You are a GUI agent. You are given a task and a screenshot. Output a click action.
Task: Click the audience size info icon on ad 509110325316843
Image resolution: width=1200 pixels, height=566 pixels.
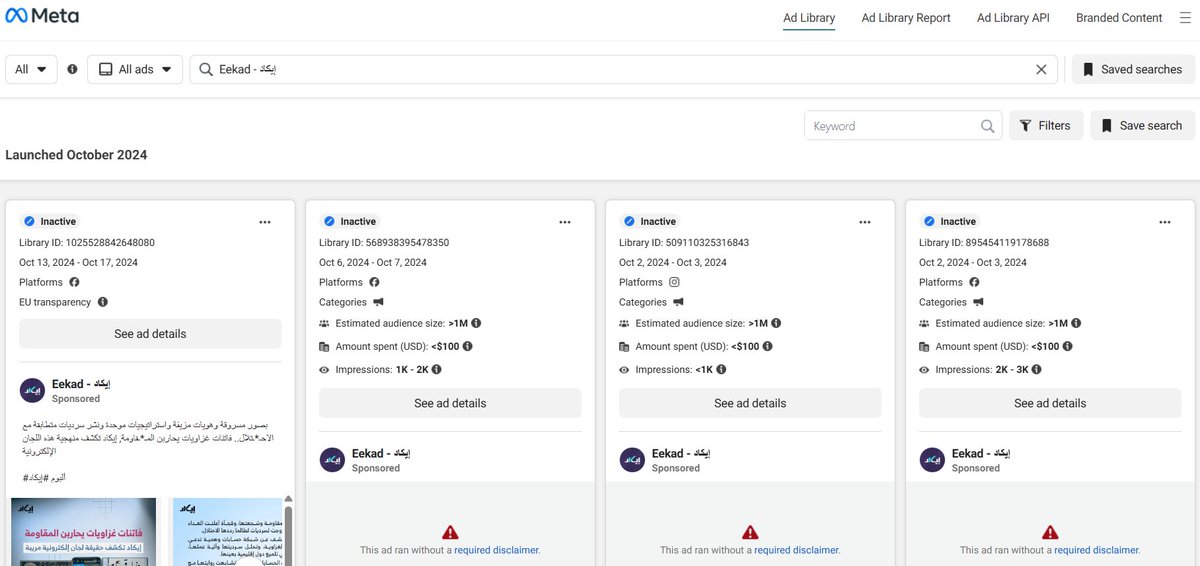click(x=776, y=323)
